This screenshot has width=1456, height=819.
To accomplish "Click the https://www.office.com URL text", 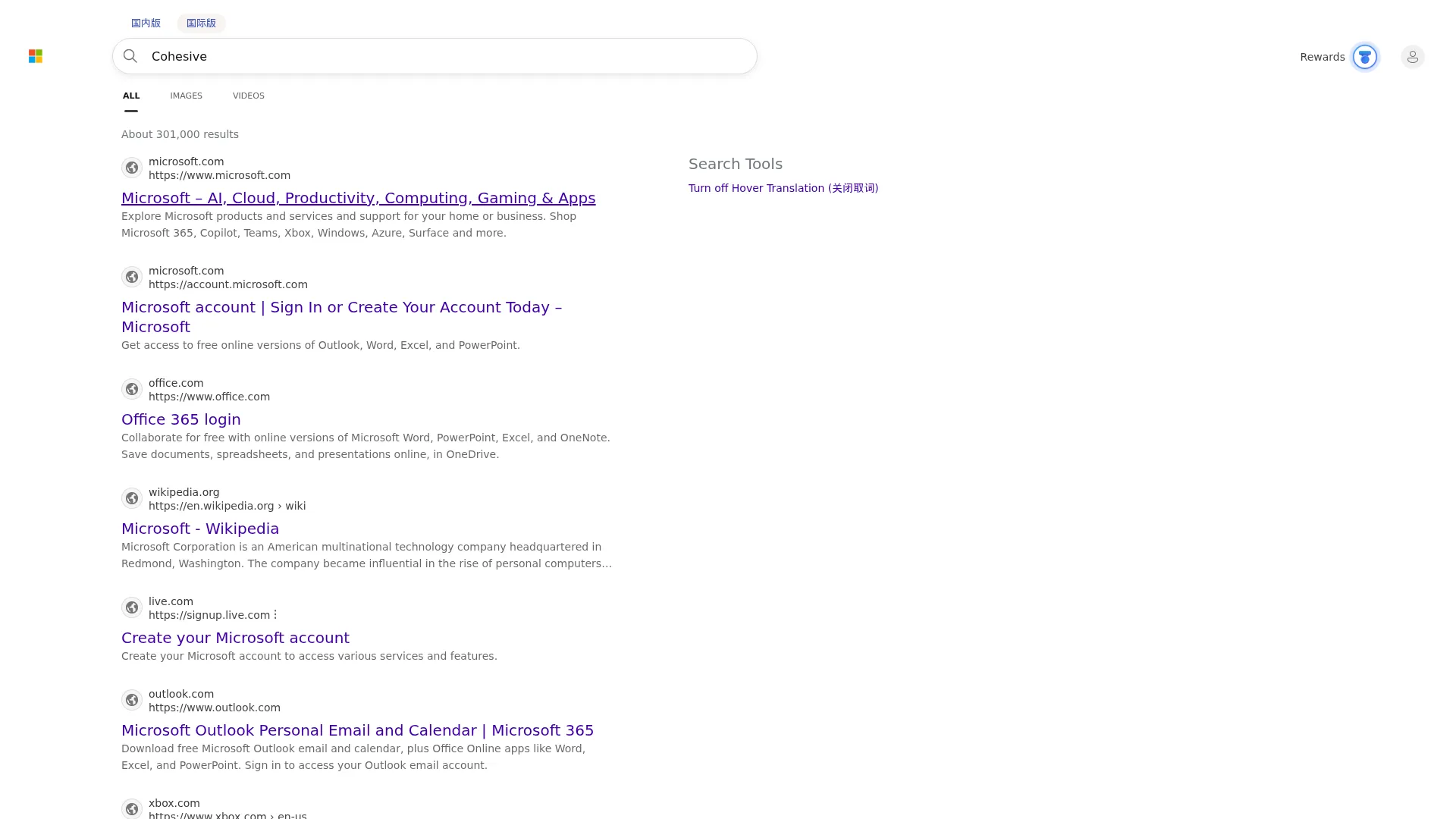I will pos(209,397).
